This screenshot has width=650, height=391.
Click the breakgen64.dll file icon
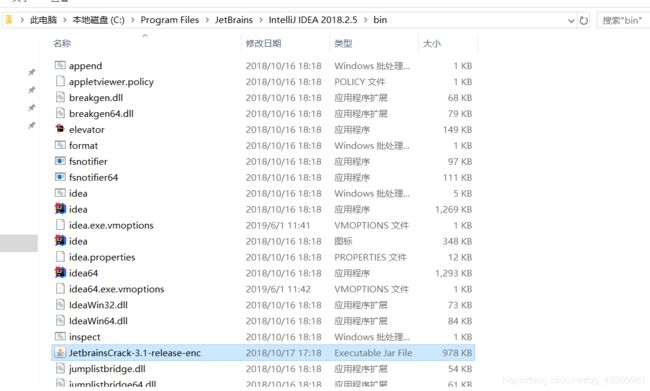pyautogui.click(x=61, y=113)
